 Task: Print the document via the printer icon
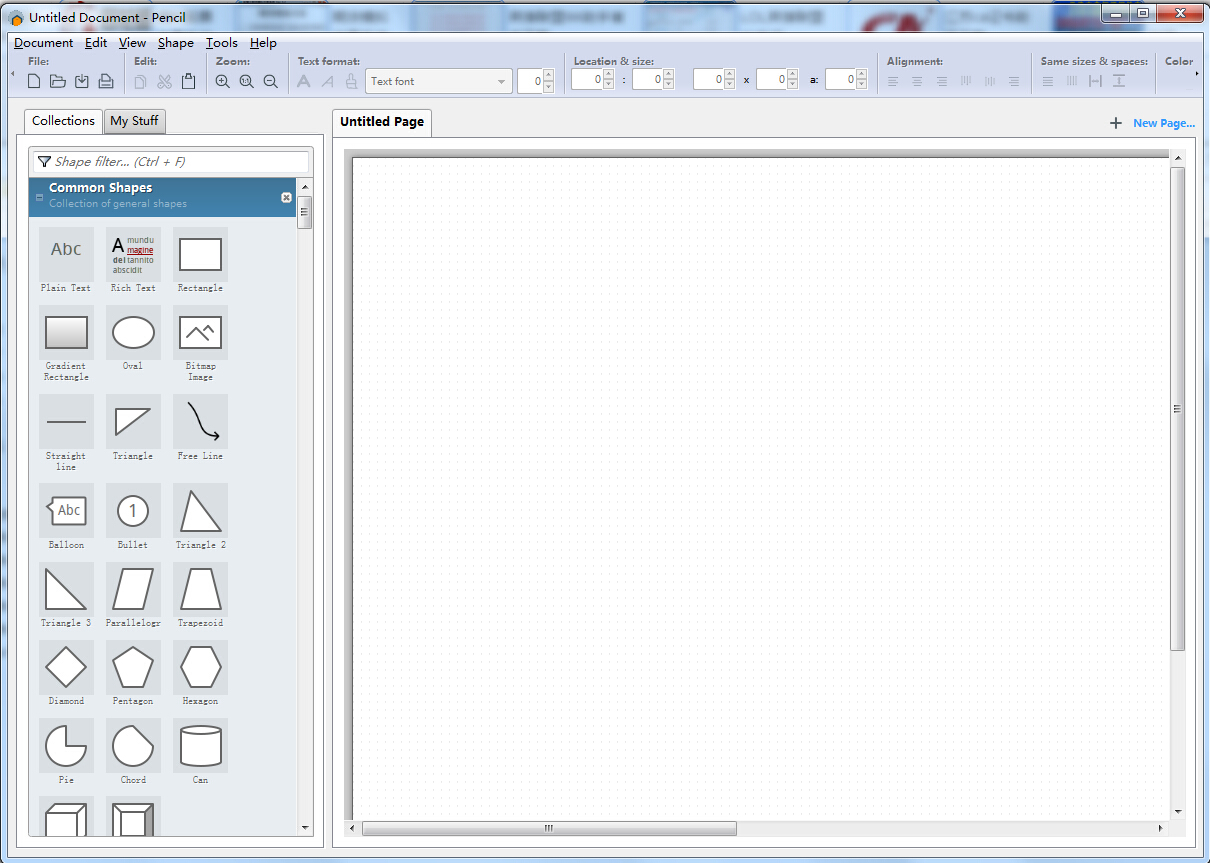105,81
